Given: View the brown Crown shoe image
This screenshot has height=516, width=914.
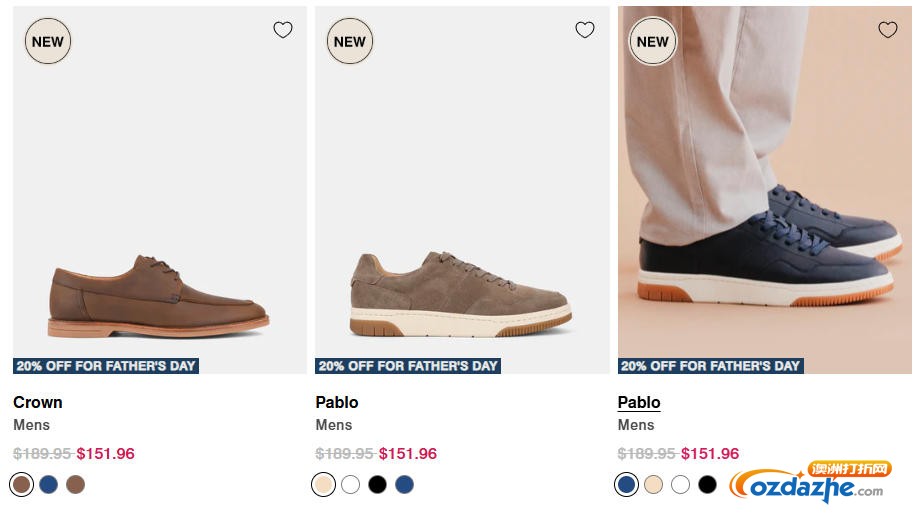Looking at the screenshot, I should pos(159,200).
